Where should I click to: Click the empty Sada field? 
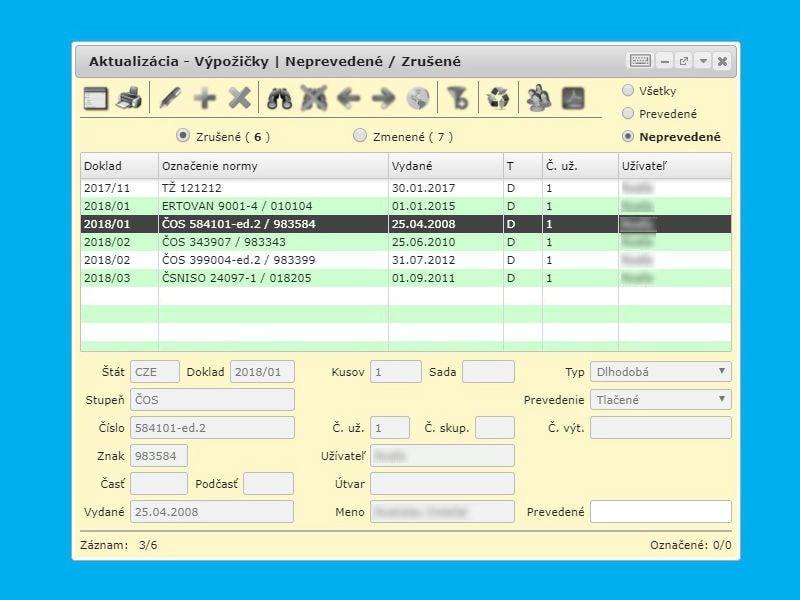(488, 372)
